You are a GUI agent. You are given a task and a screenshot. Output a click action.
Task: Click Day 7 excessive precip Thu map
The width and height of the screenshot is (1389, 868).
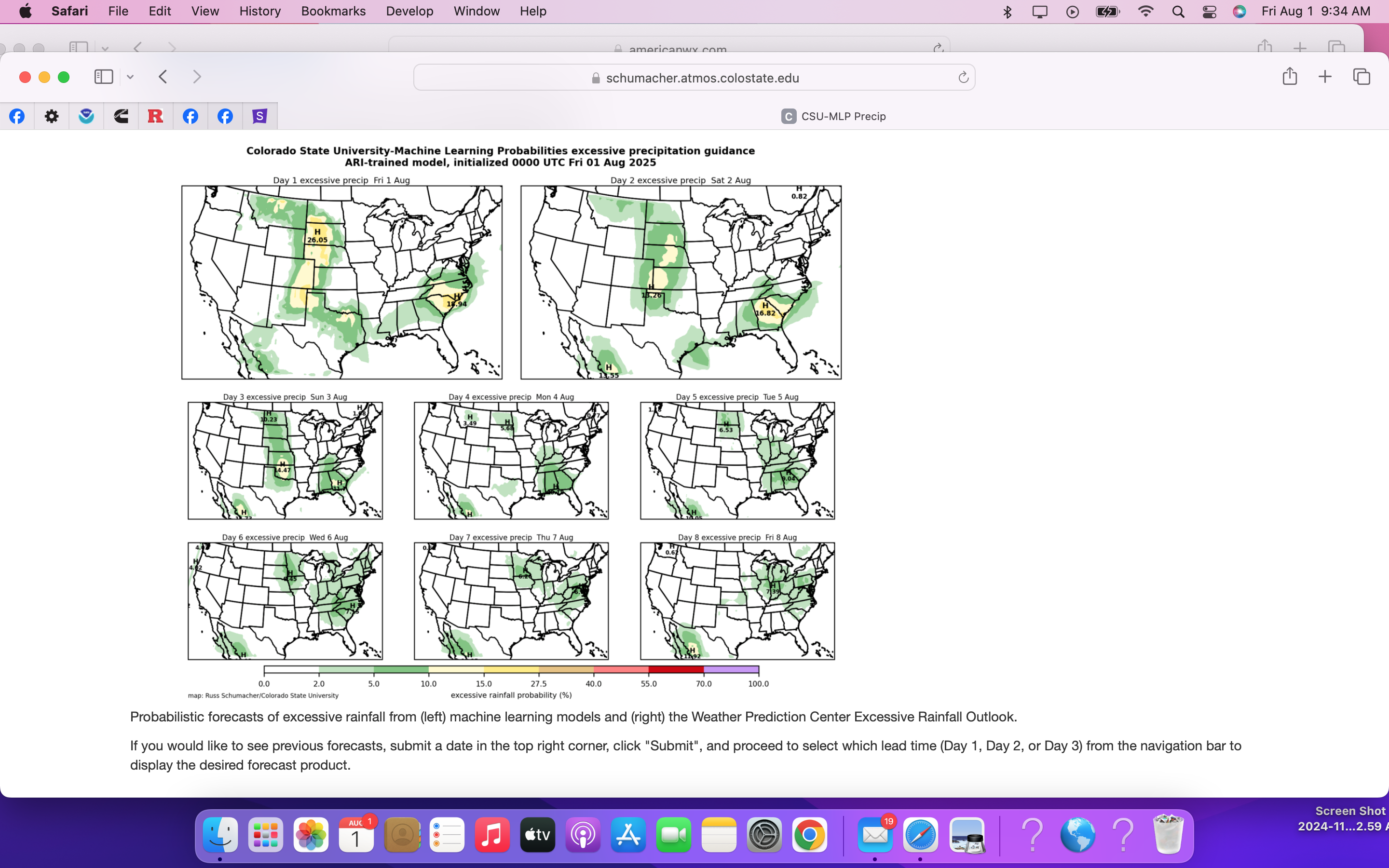click(x=511, y=601)
